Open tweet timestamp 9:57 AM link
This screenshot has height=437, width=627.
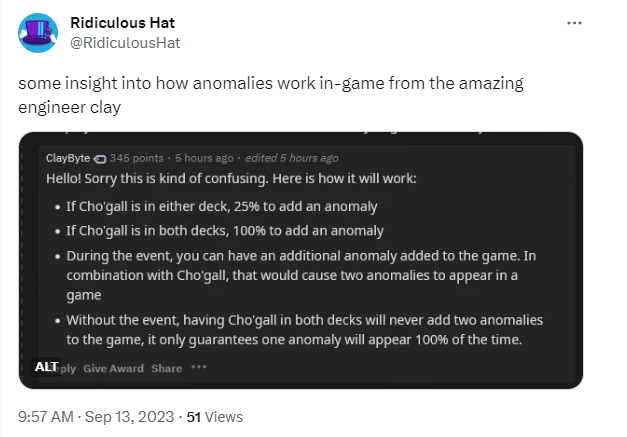click(x=46, y=417)
